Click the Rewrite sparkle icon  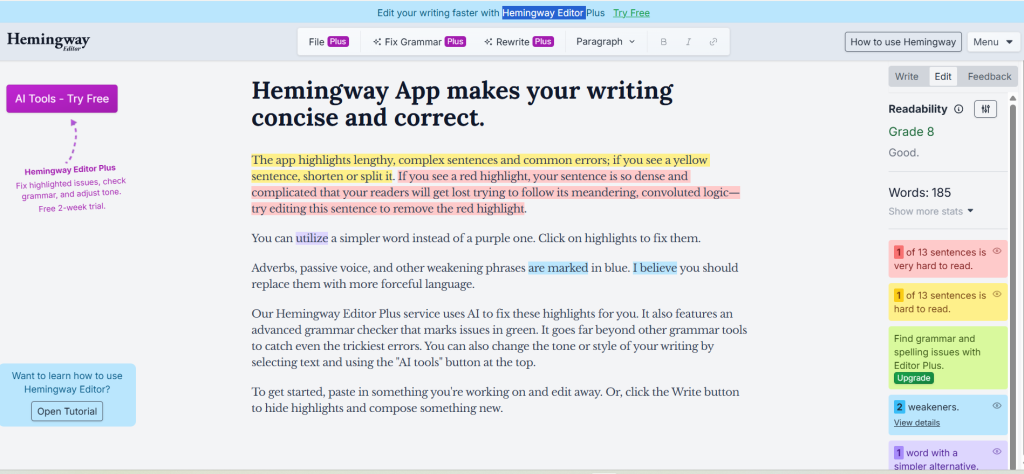tap(488, 42)
